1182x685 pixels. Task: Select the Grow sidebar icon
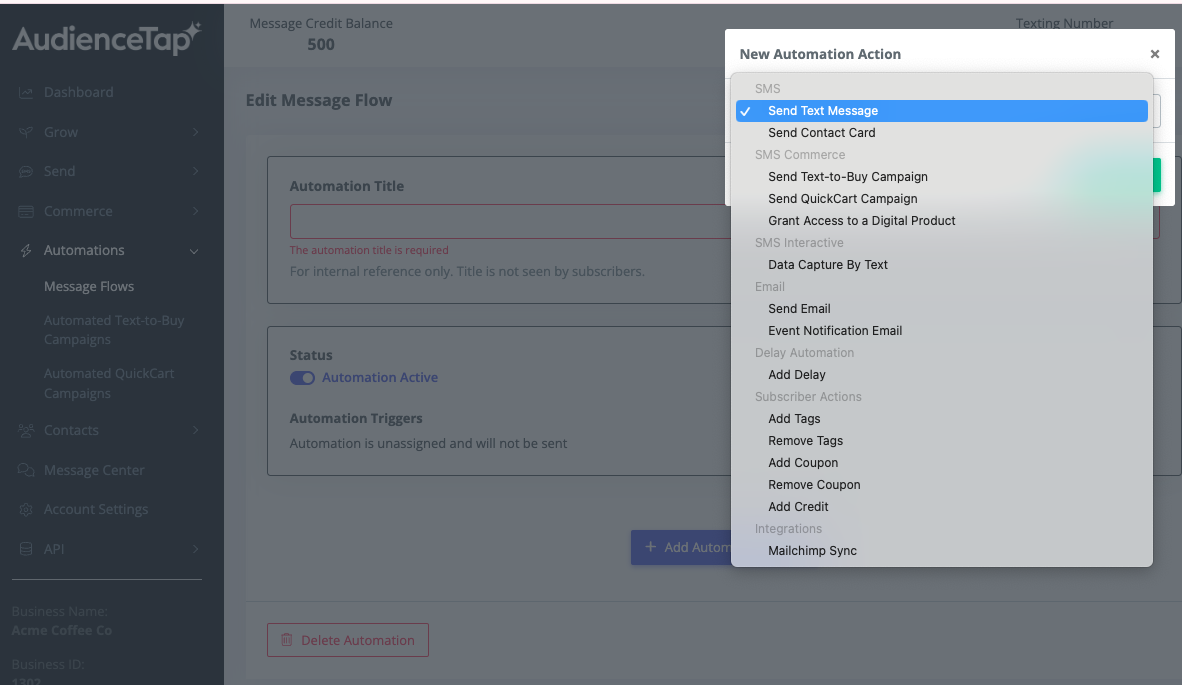click(27, 131)
